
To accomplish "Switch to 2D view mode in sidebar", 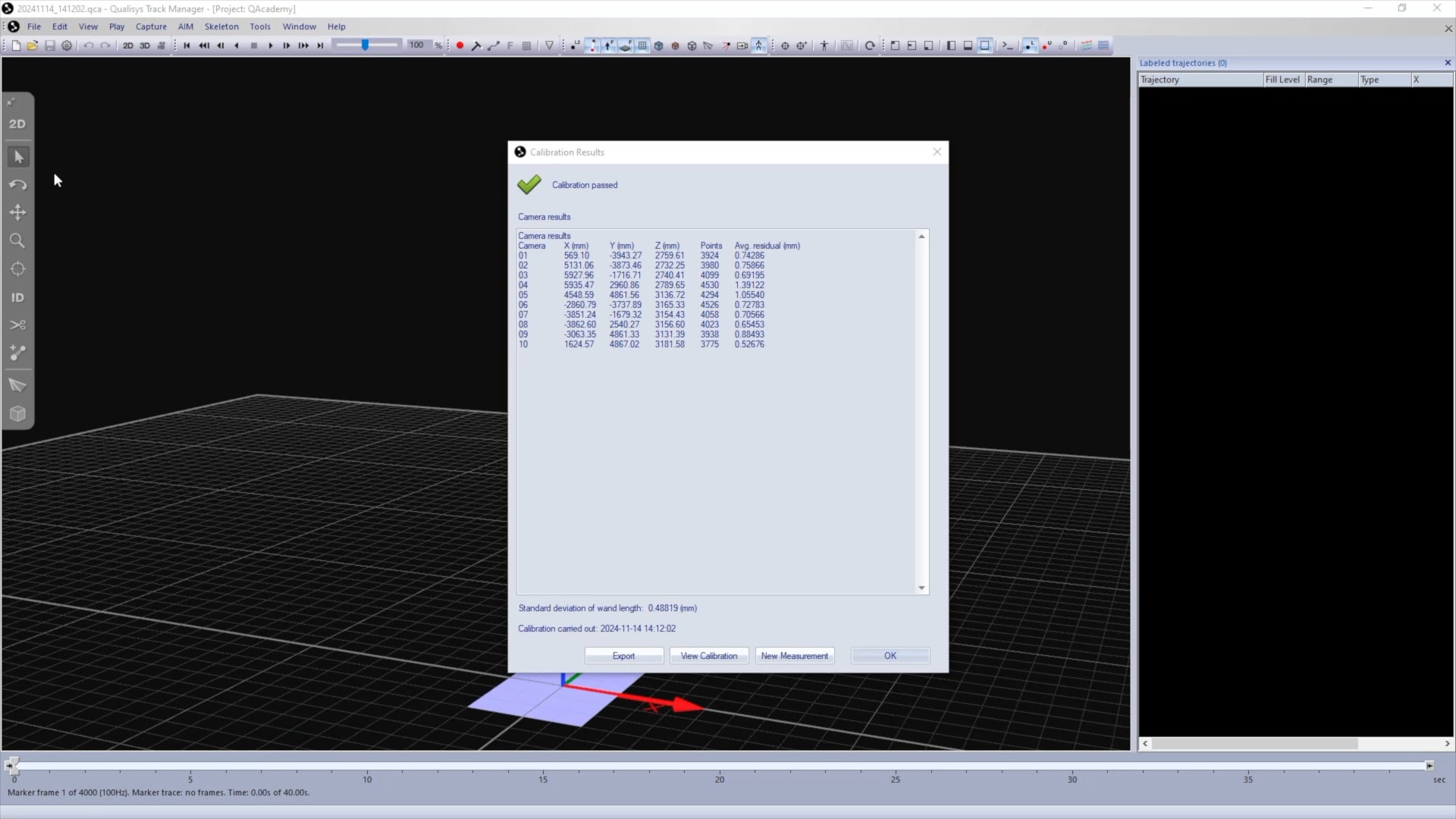I will pos(17,124).
